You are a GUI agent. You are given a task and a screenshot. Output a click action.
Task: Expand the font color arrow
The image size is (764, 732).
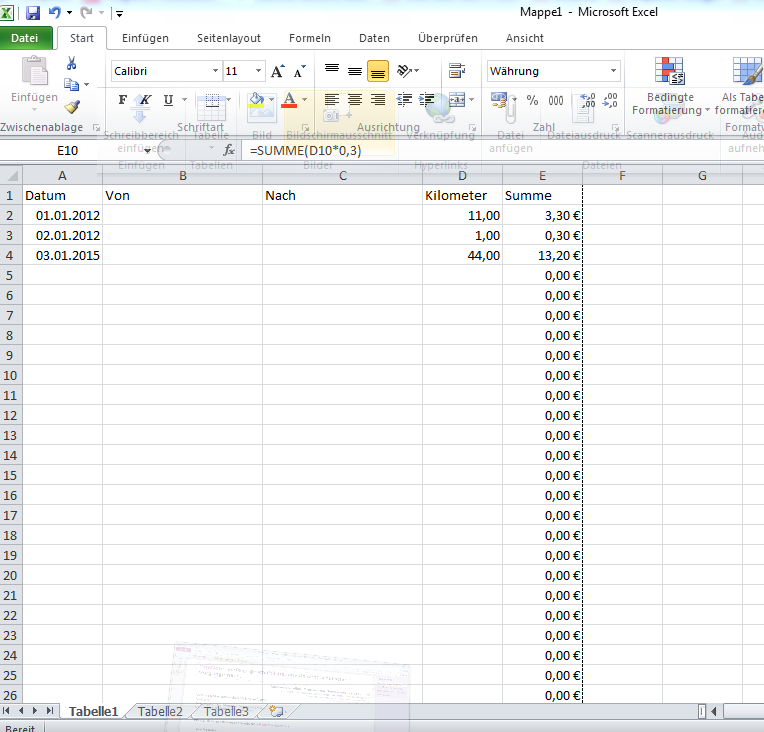pos(305,100)
